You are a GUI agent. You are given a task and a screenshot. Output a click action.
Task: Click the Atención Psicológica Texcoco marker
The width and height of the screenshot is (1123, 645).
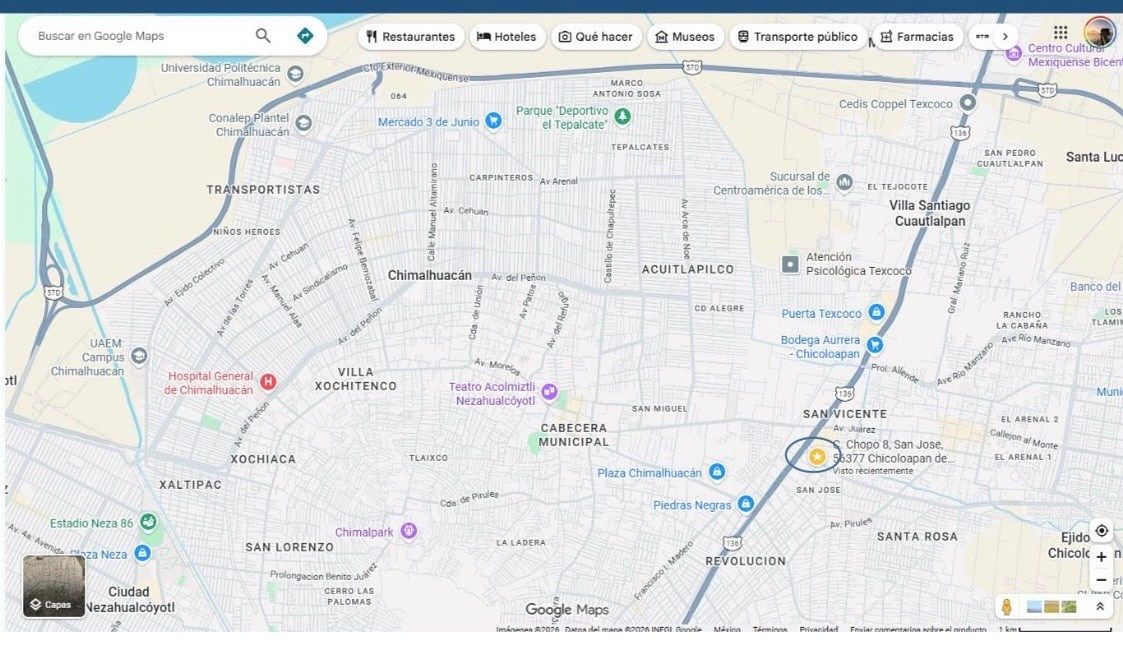790,264
